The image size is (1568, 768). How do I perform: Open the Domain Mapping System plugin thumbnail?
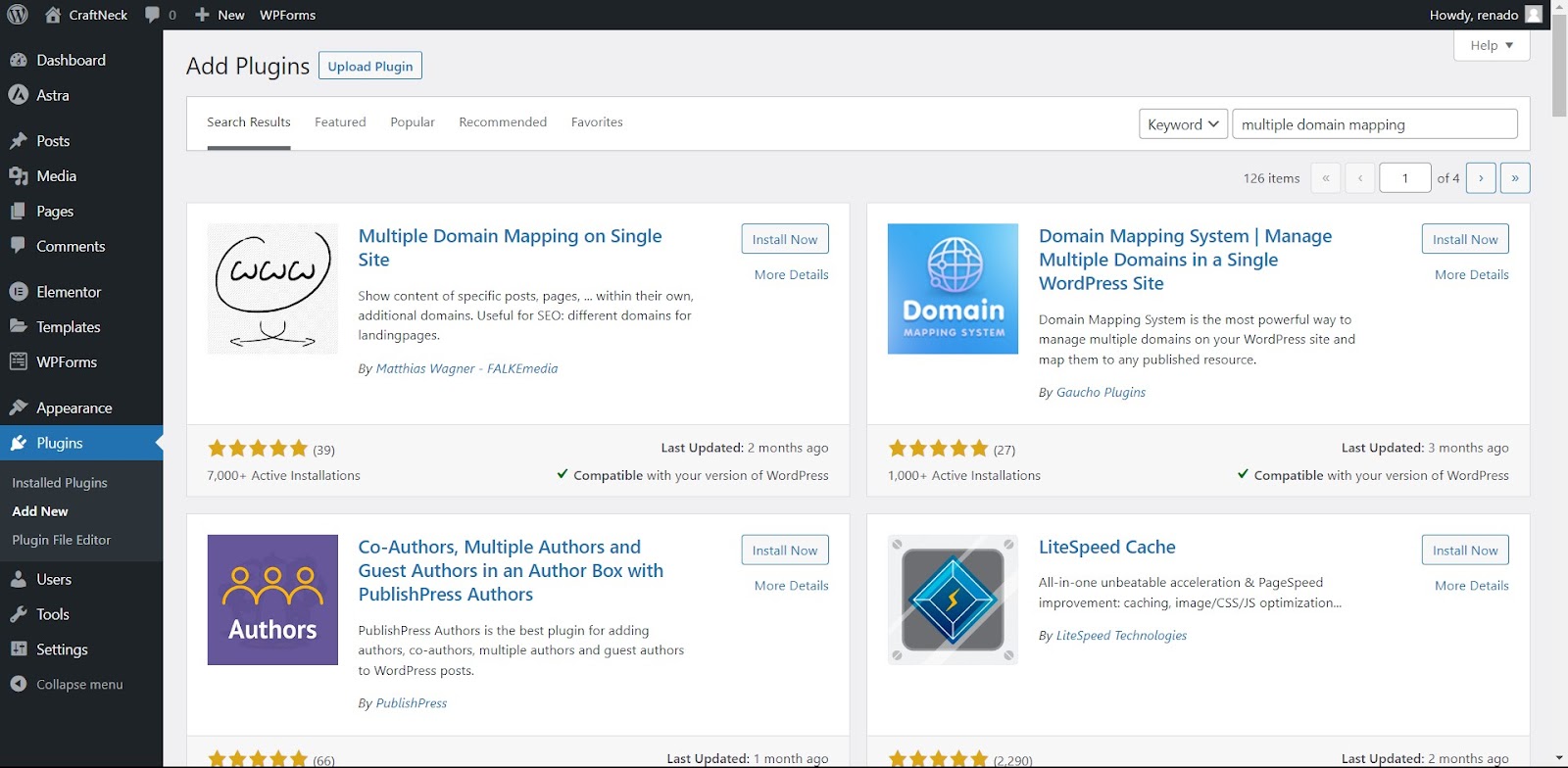[x=953, y=289]
